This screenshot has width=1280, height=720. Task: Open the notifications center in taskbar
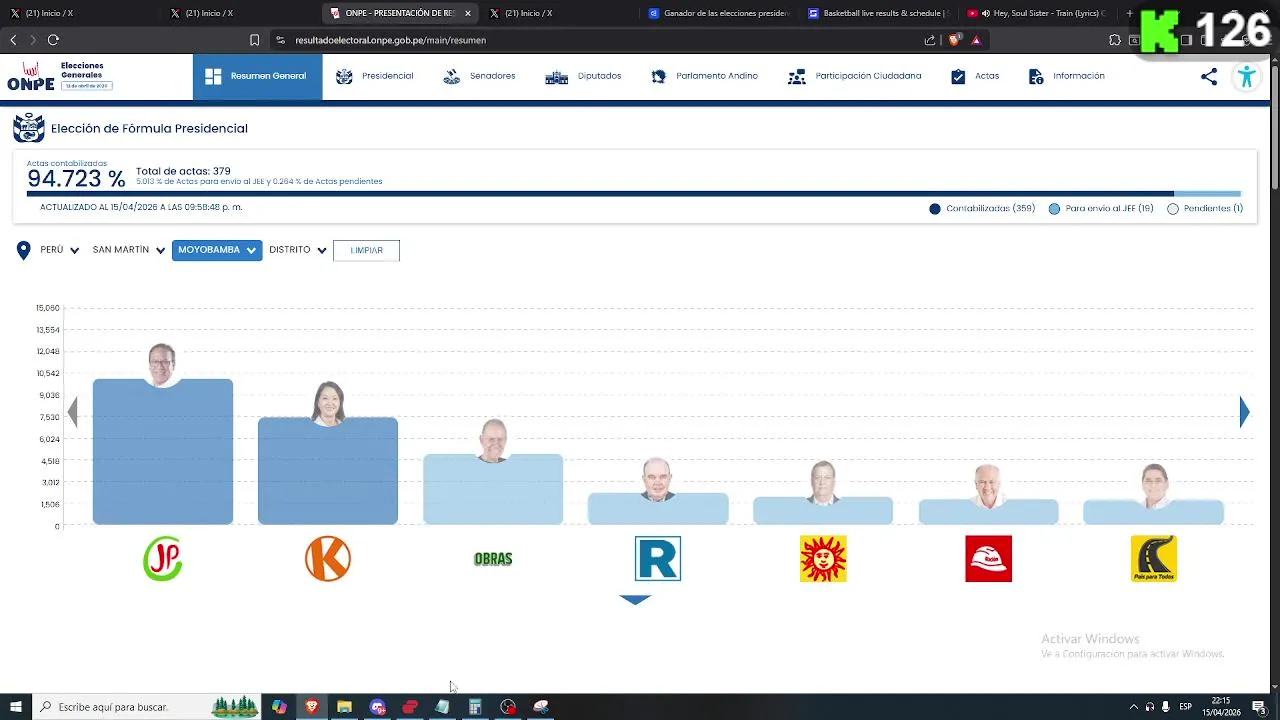point(1259,707)
